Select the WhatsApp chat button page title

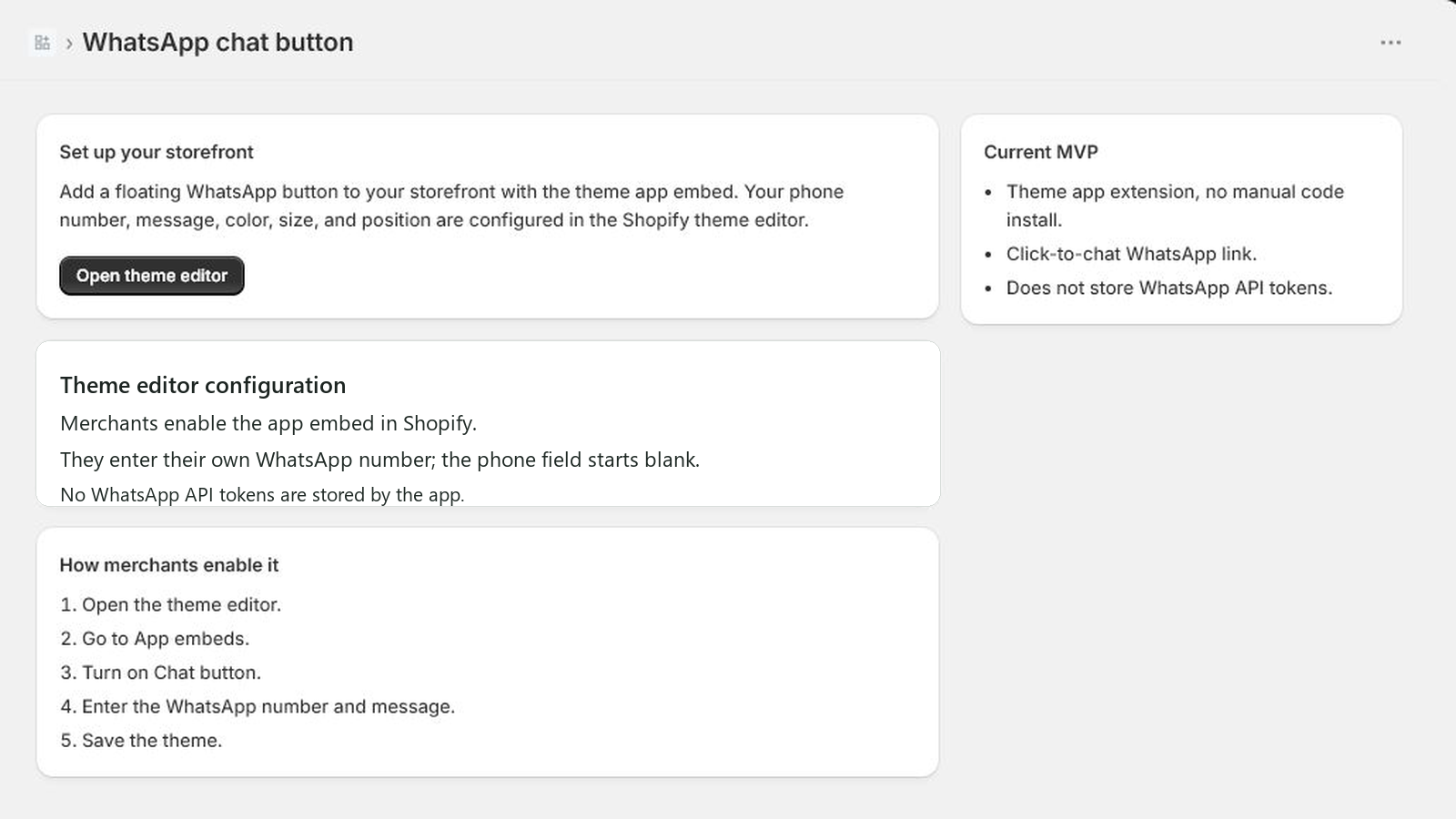pos(217,43)
